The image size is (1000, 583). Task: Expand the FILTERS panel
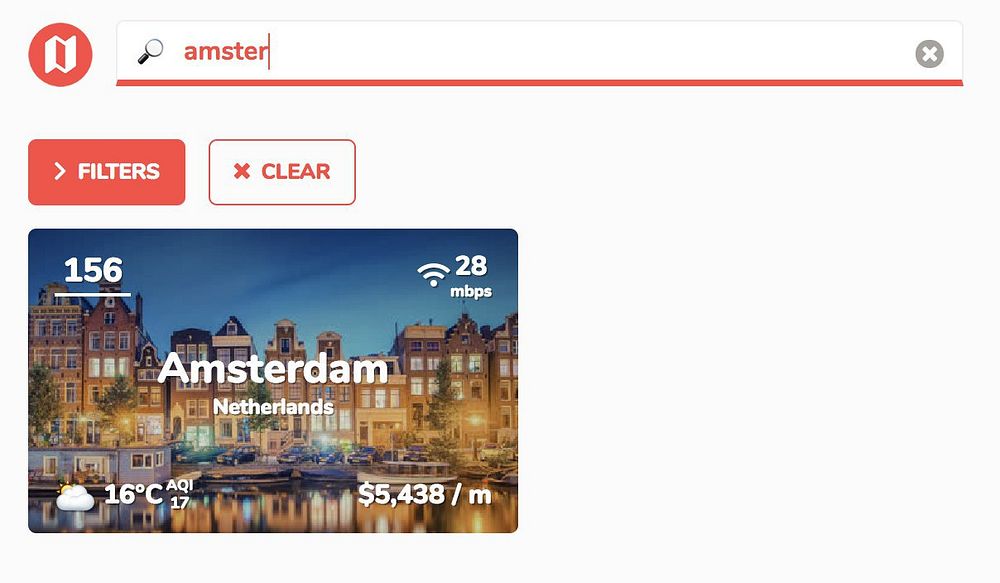107,172
